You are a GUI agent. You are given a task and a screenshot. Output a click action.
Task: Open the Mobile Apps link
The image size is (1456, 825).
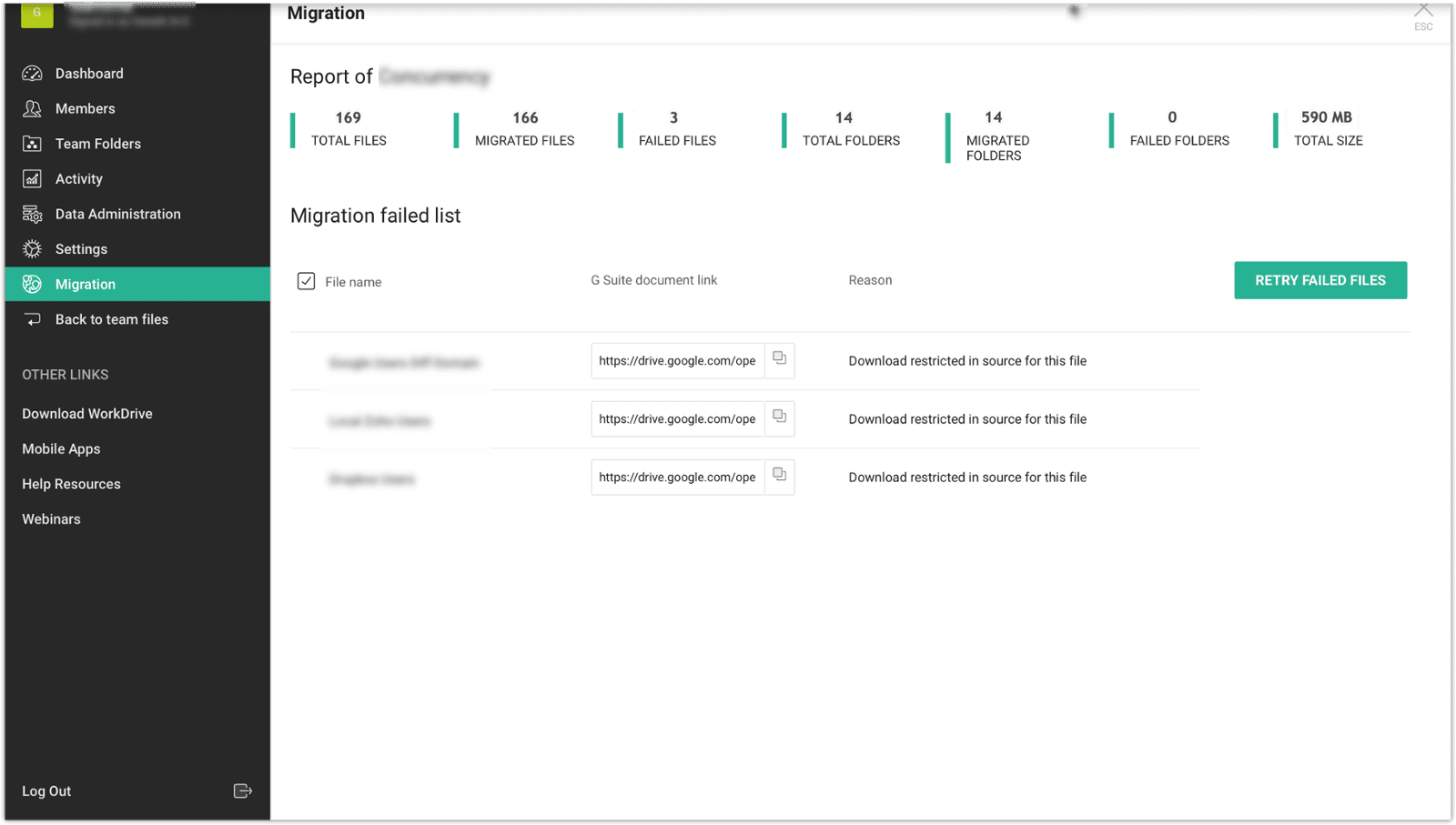coord(61,449)
